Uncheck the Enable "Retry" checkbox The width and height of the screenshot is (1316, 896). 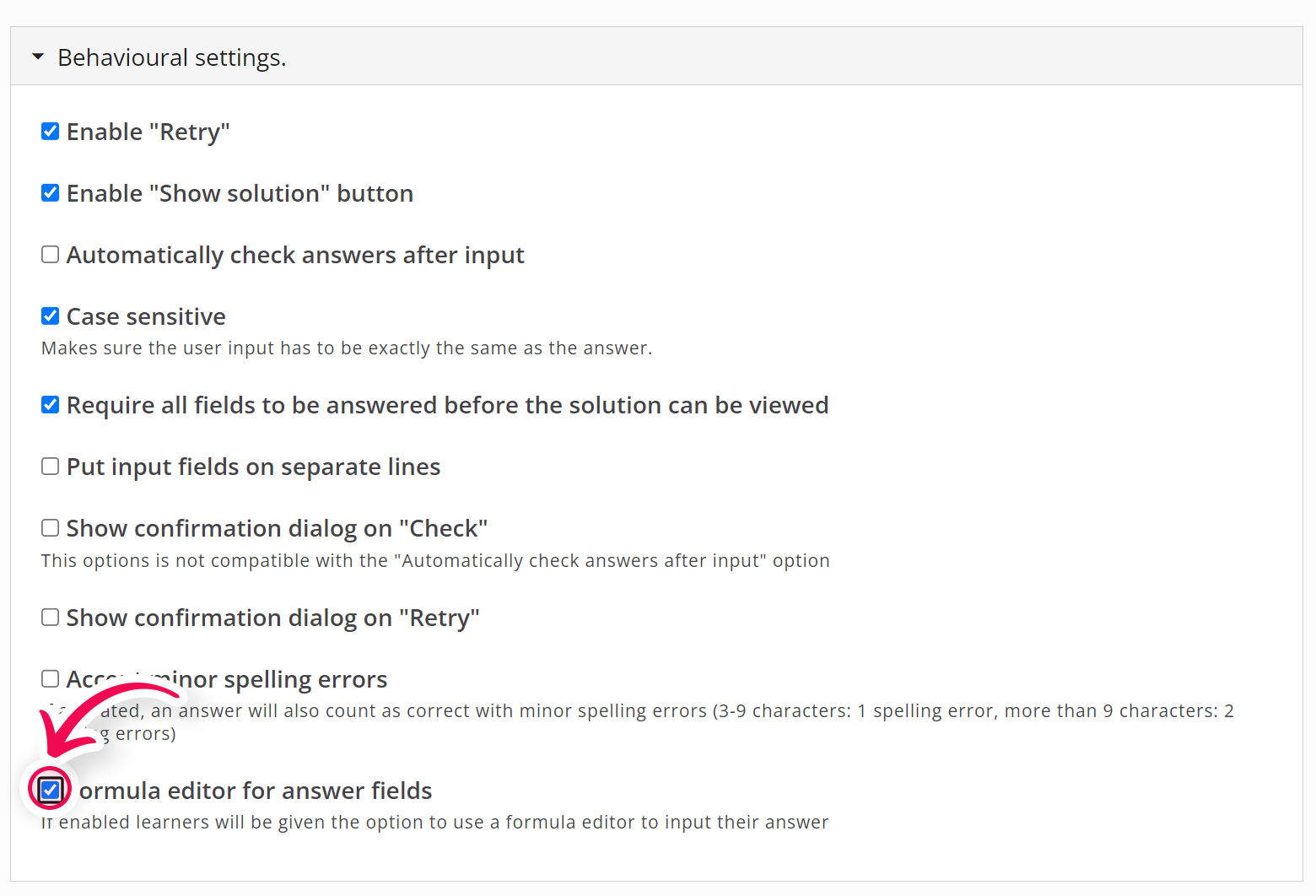pos(51,131)
